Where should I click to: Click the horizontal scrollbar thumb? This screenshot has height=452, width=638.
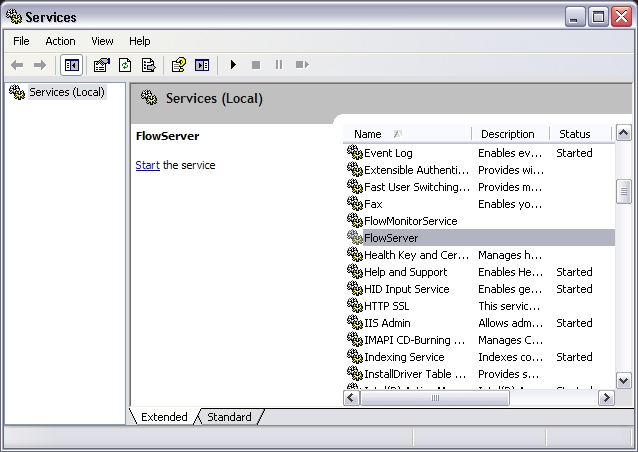pyautogui.click(x=435, y=397)
